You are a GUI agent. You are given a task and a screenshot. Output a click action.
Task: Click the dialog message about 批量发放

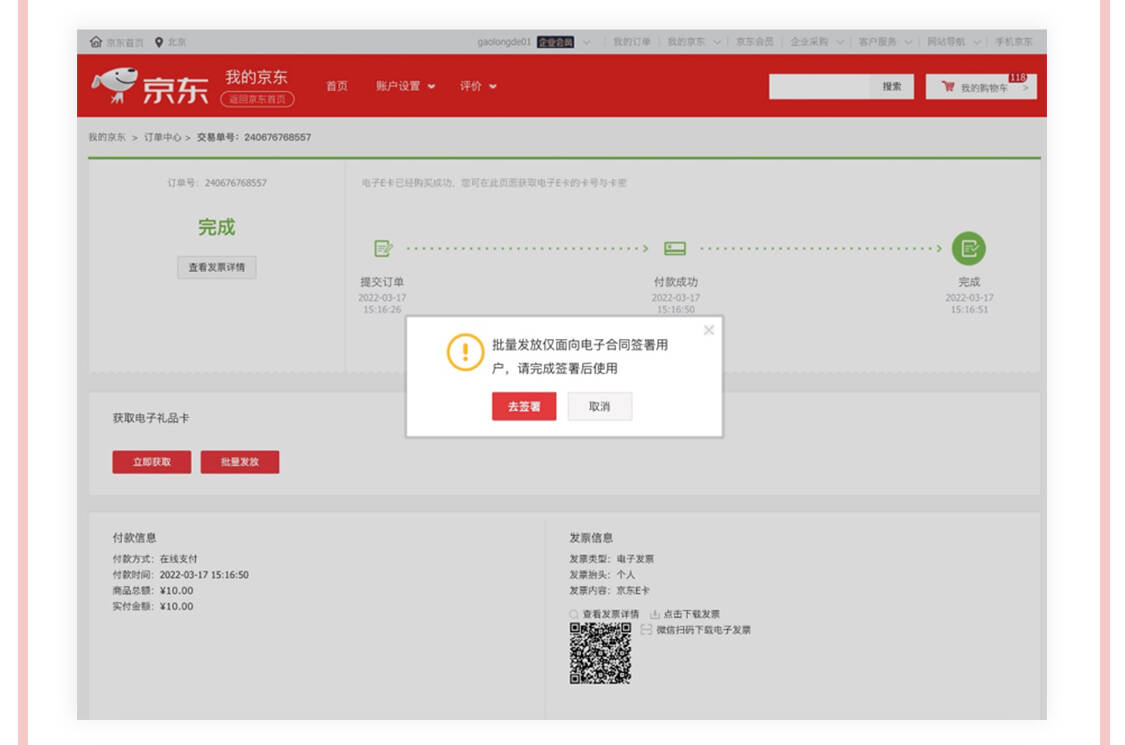point(580,357)
